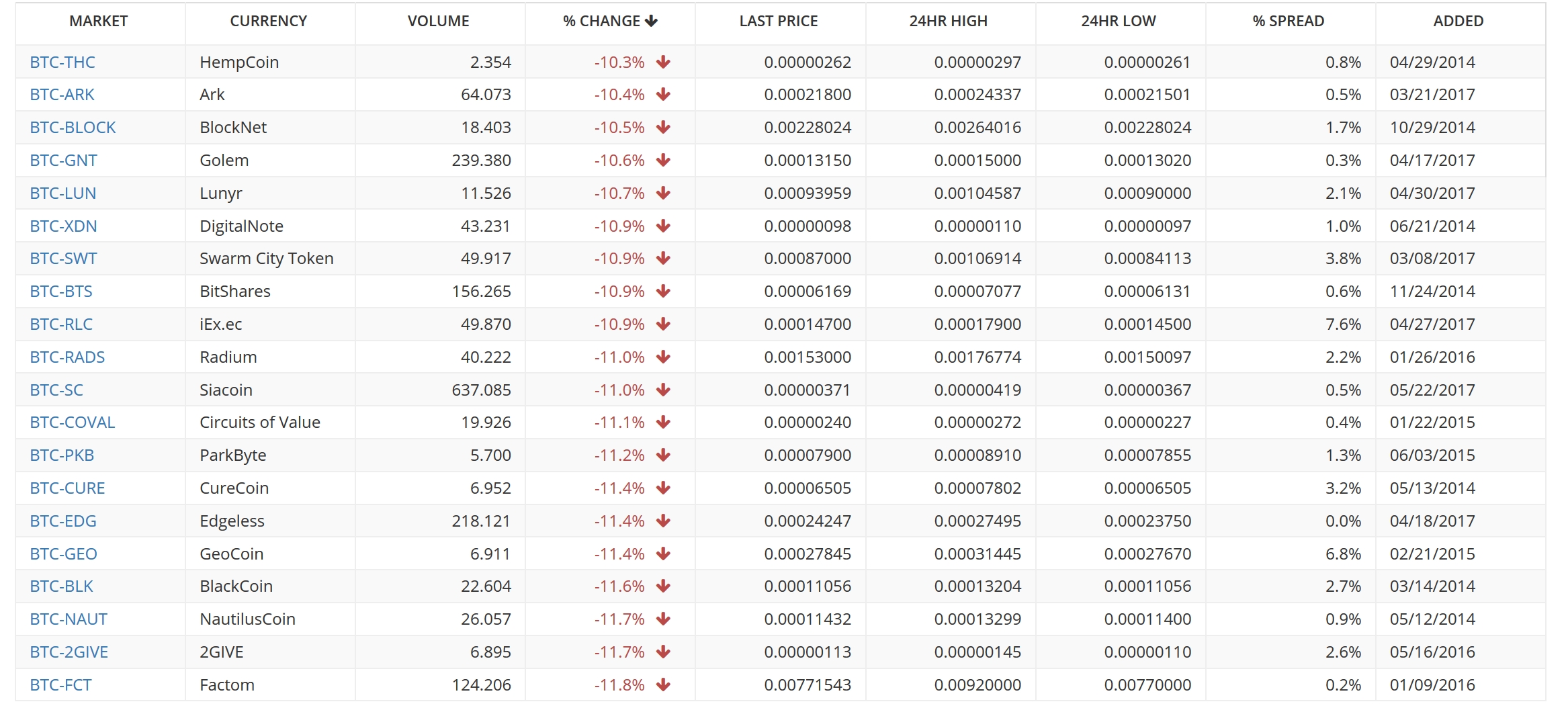Click the Golem volume value 239.380

click(481, 160)
